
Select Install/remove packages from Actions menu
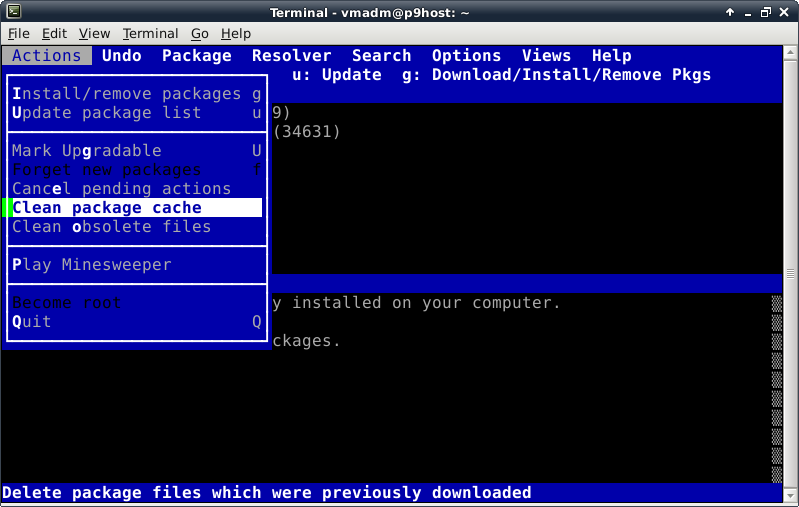pos(127,94)
